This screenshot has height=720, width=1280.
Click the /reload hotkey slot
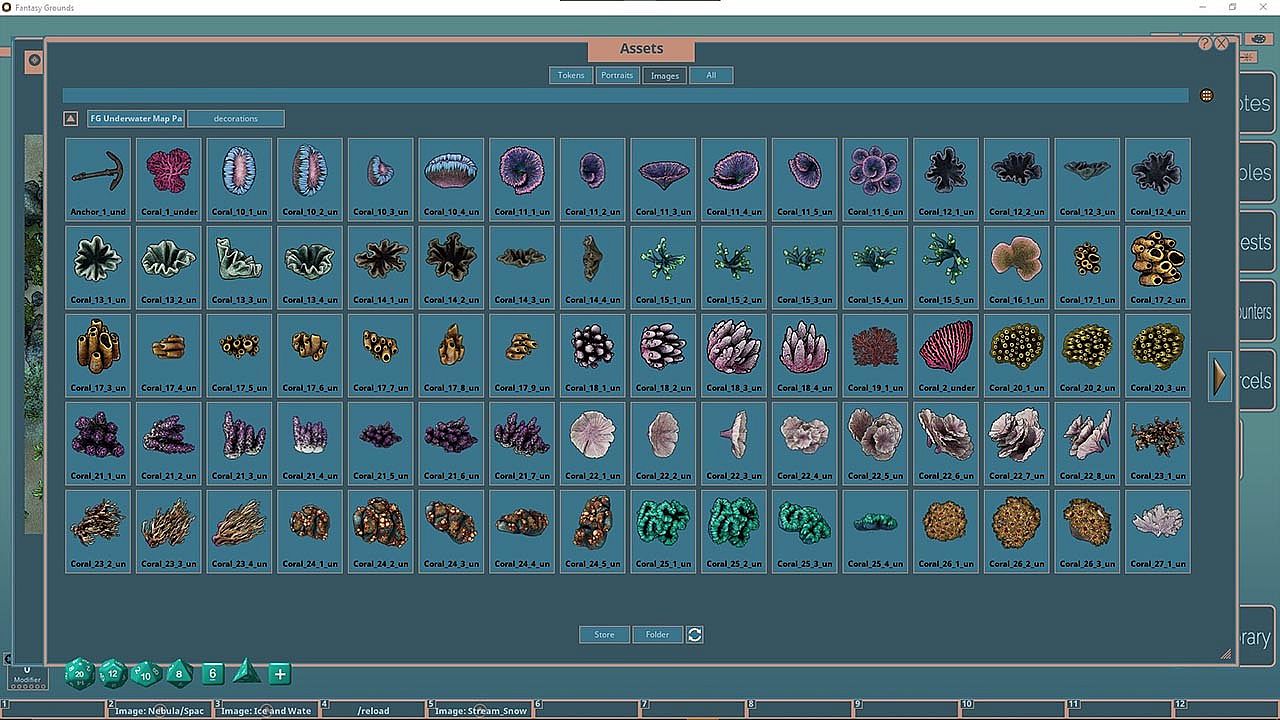[373, 710]
